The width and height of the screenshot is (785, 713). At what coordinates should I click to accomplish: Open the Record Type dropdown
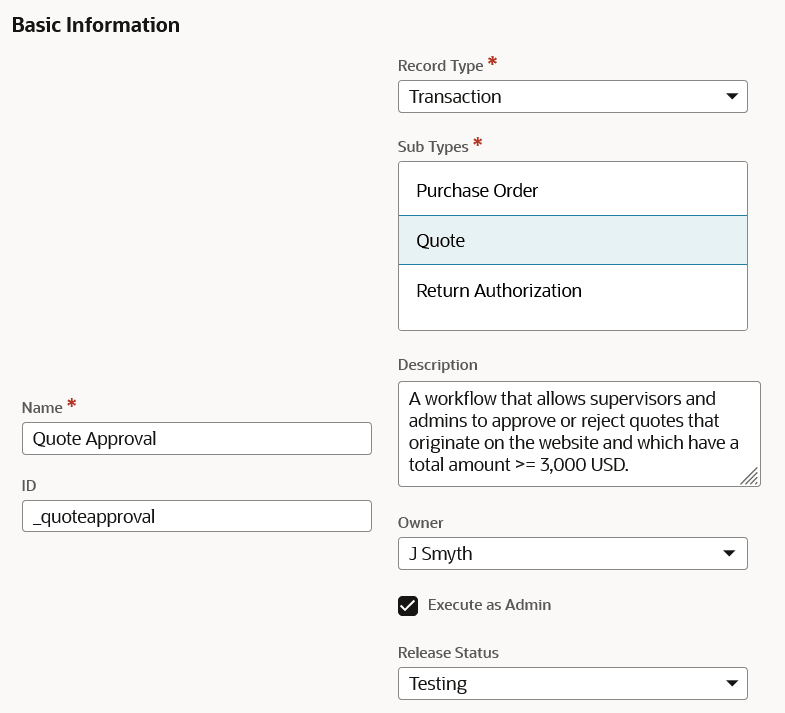tap(573, 97)
